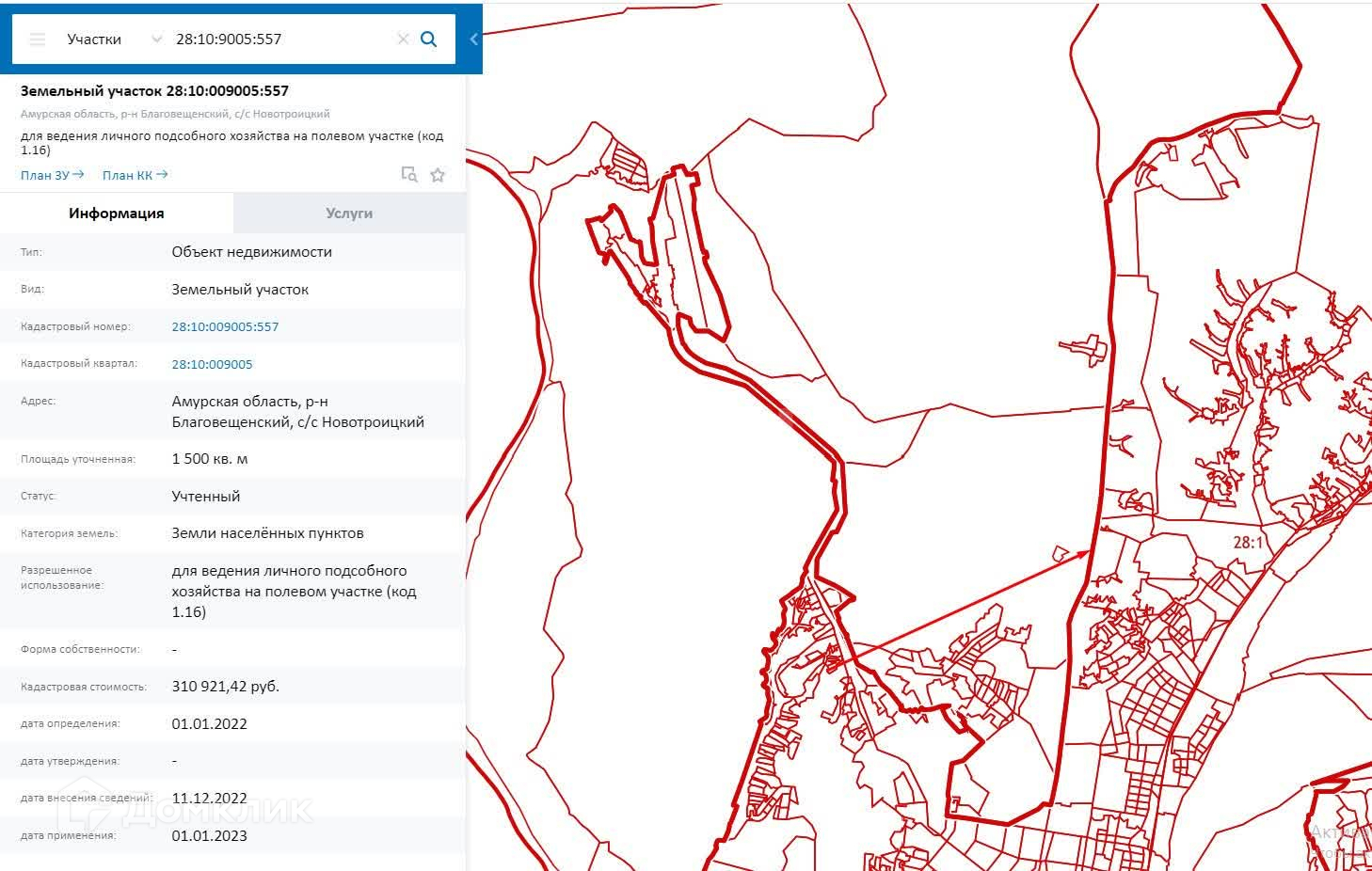The height and width of the screenshot is (871, 1372).
Task: Switch to the Услуги tab
Action: [349, 214]
